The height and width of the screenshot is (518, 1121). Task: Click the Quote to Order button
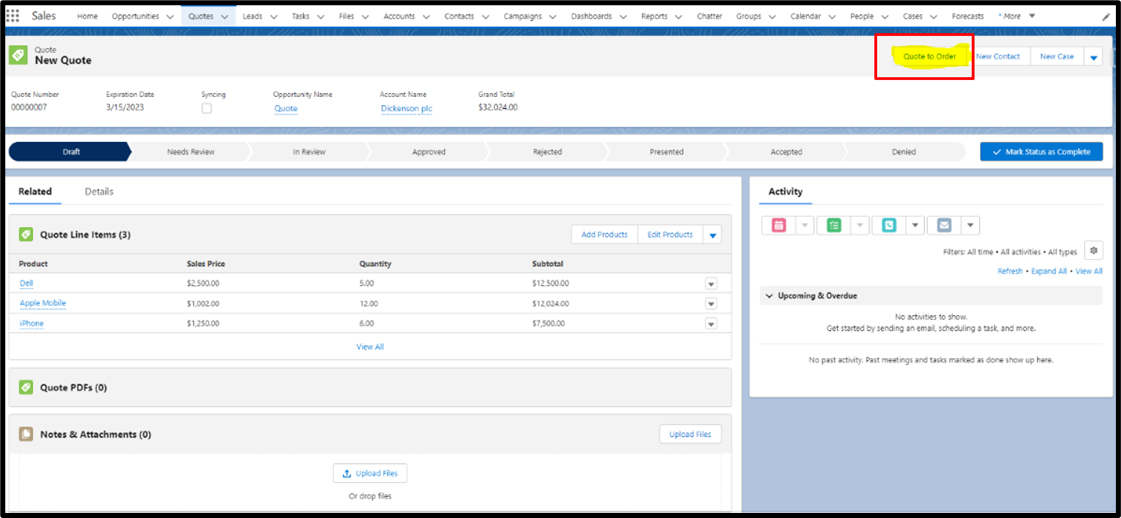click(x=929, y=57)
